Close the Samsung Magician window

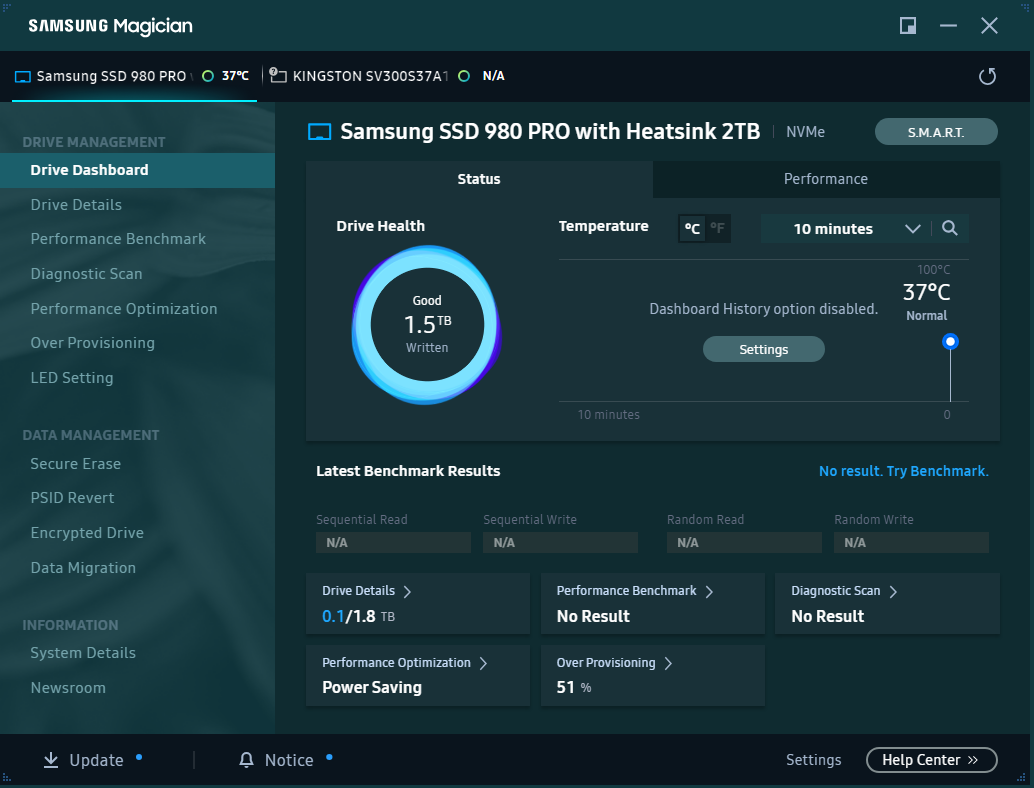pyautogui.click(x=989, y=26)
